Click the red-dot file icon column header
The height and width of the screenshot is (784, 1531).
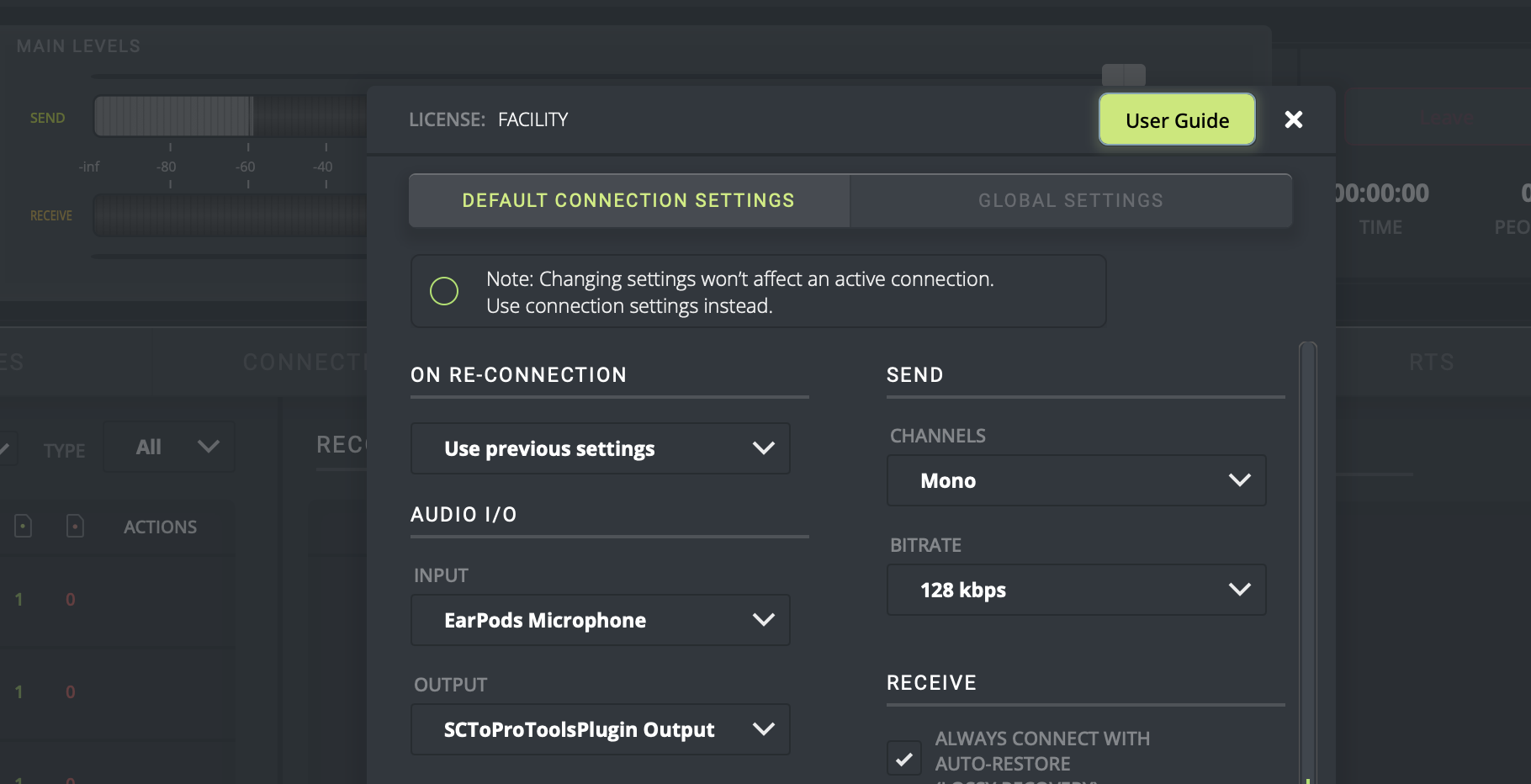pyautogui.click(x=75, y=527)
